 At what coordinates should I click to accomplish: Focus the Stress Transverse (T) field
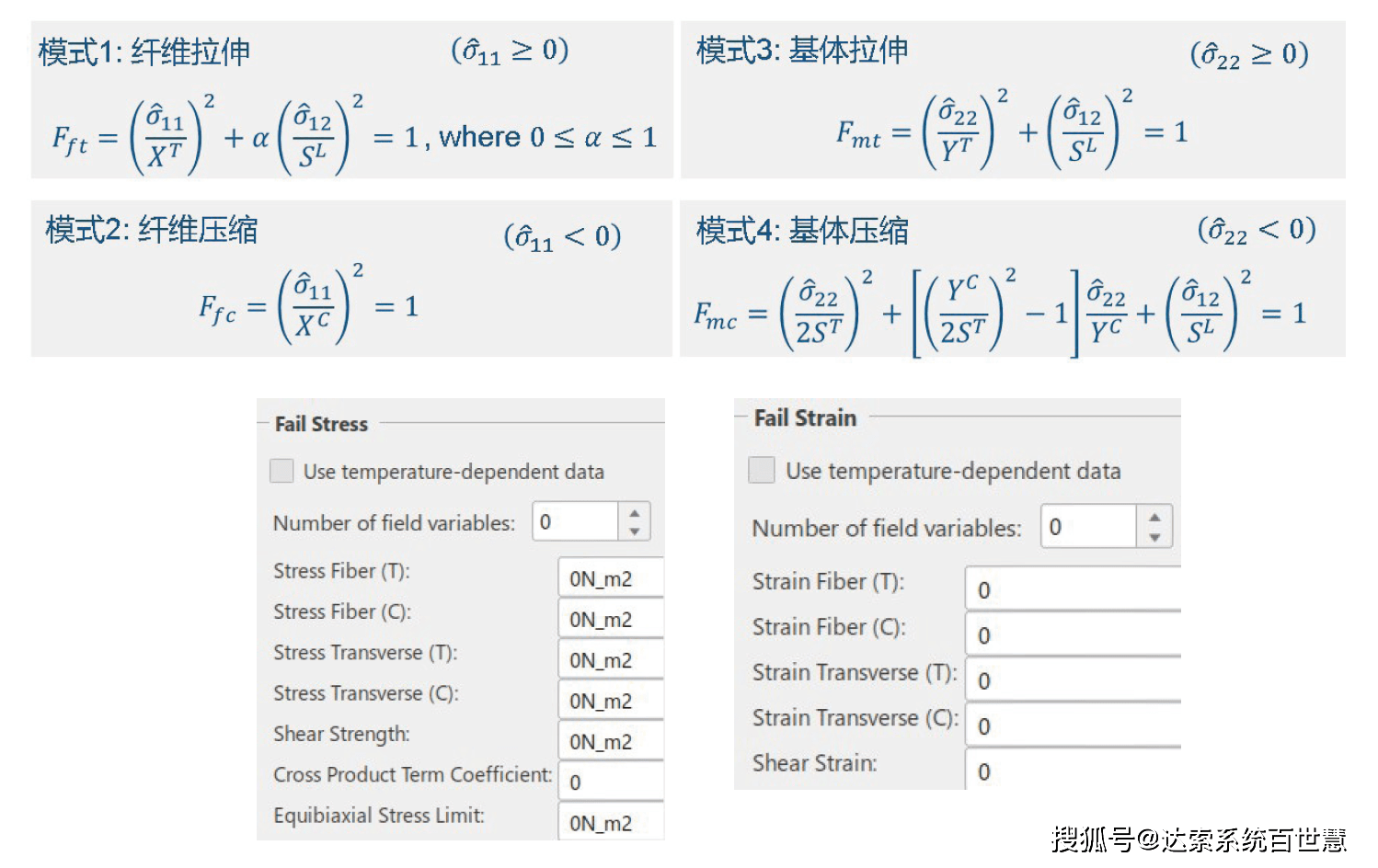click(611, 660)
